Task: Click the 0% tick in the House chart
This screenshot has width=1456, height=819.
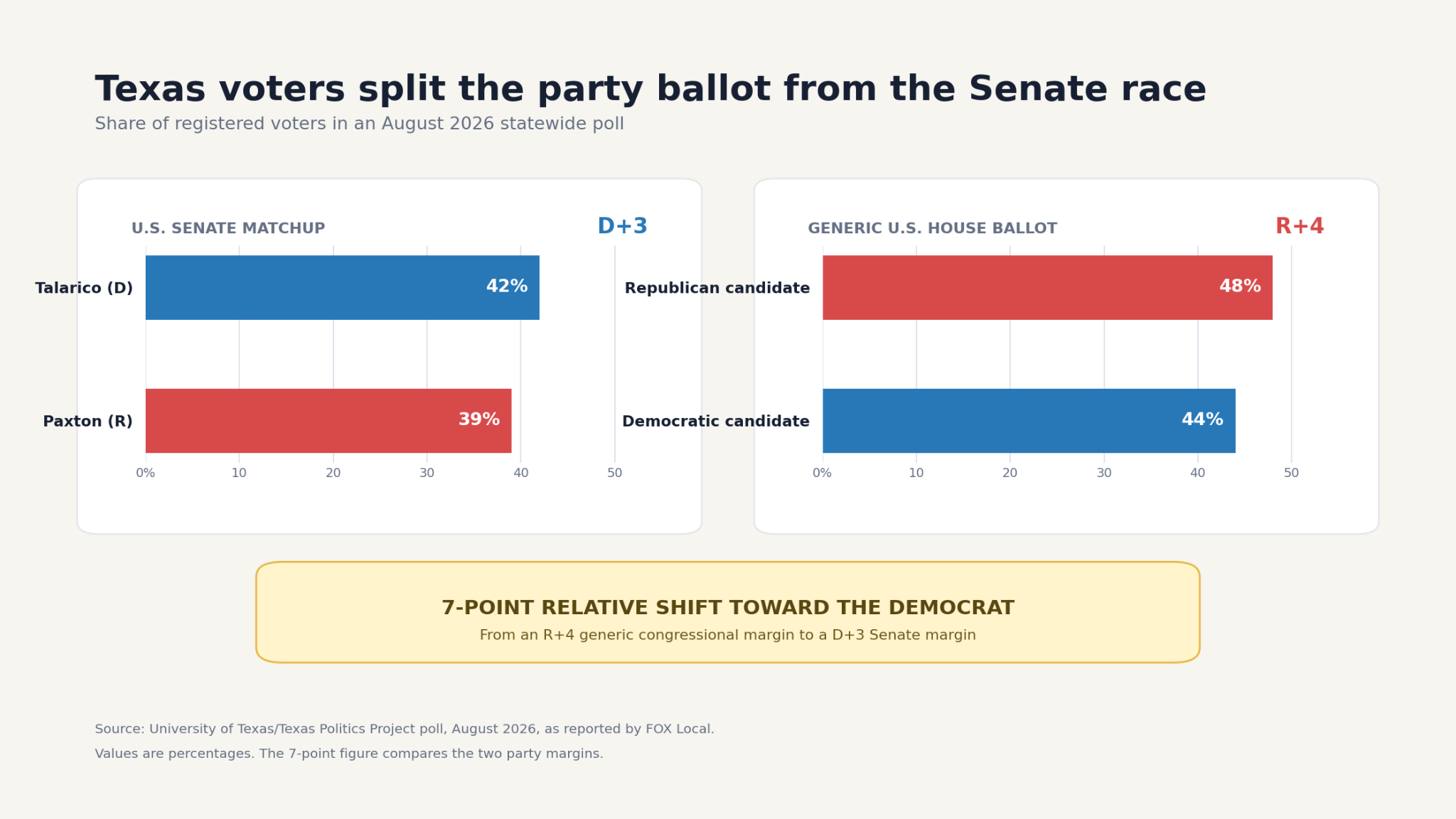Action: point(822,473)
